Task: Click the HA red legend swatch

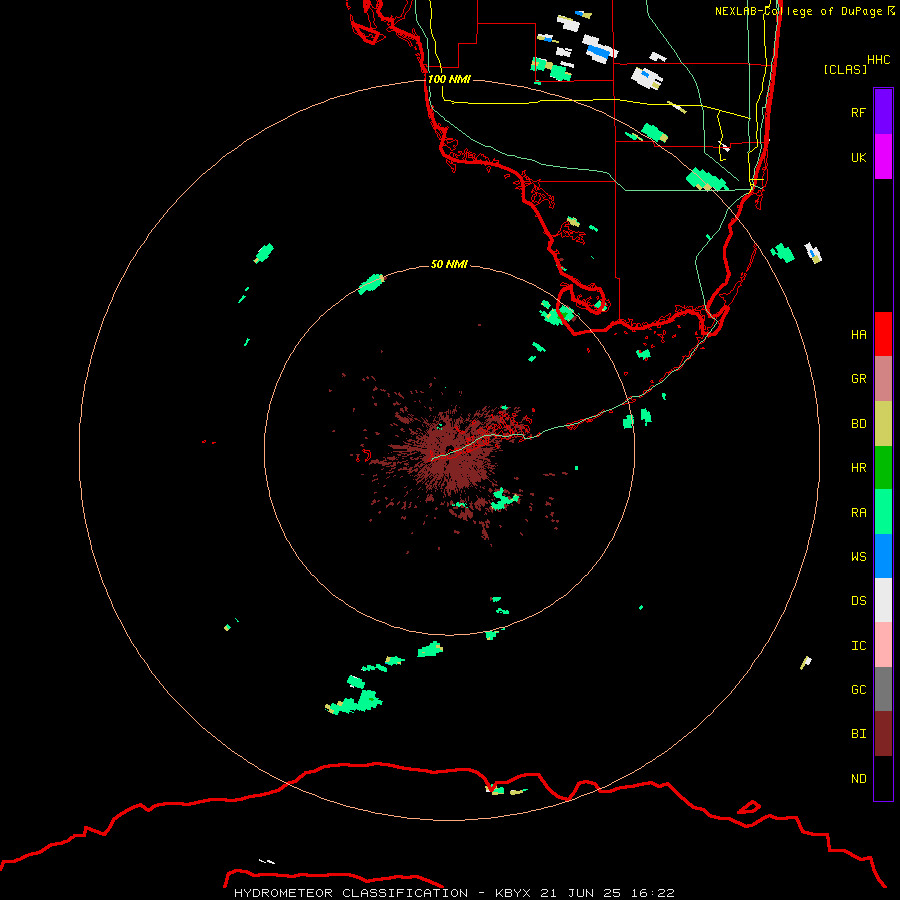Action: [883, 334]
